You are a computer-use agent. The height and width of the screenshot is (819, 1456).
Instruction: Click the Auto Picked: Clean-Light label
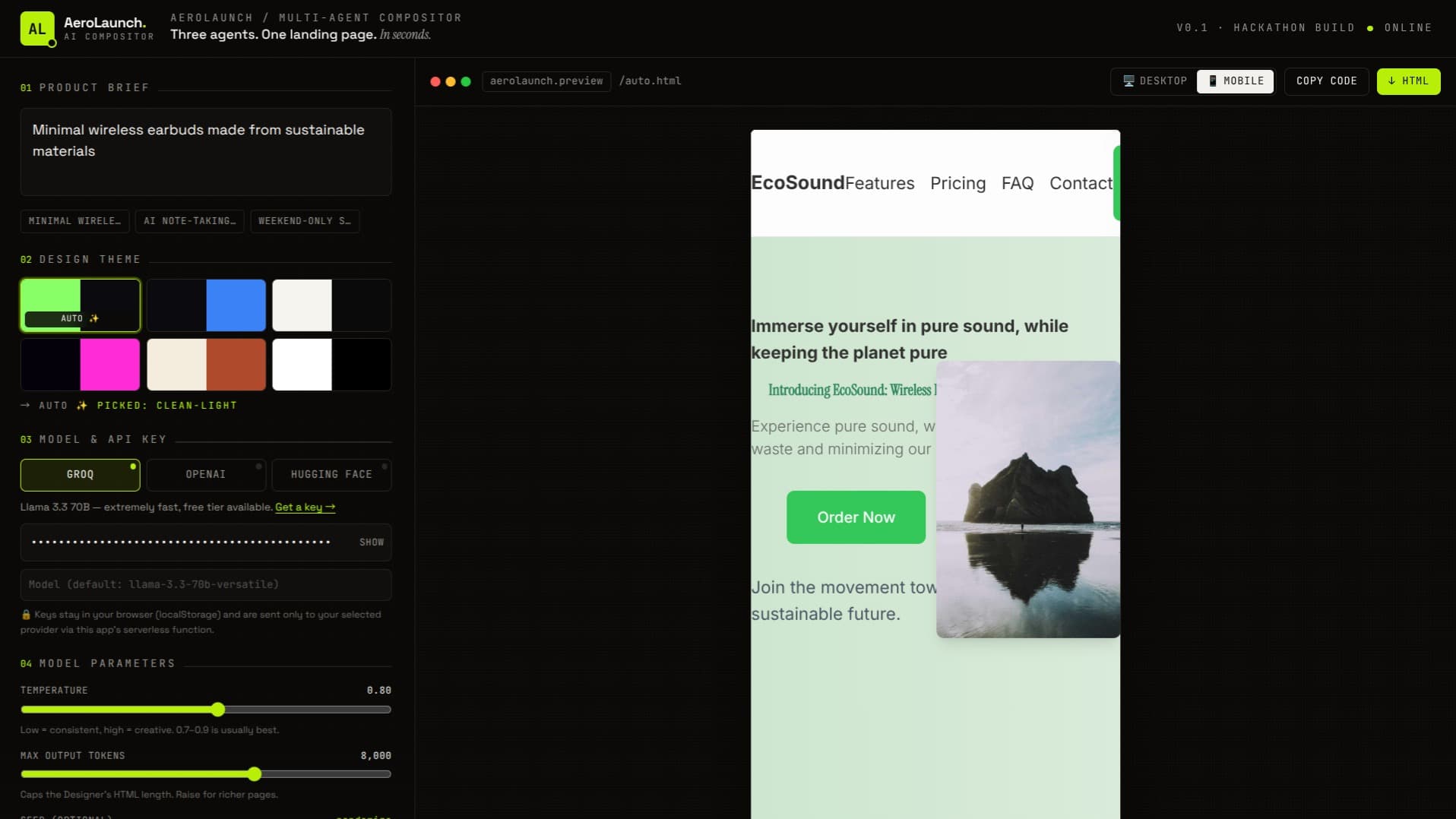pos(129,406)
